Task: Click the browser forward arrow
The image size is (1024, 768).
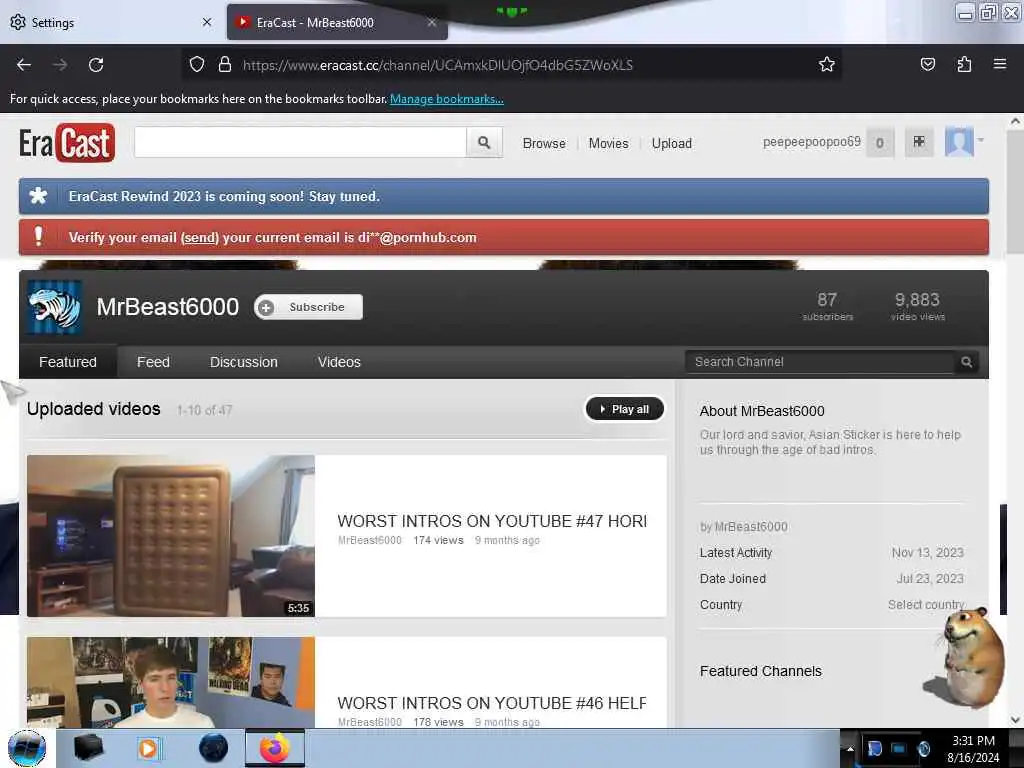Action: pos(59,65)
